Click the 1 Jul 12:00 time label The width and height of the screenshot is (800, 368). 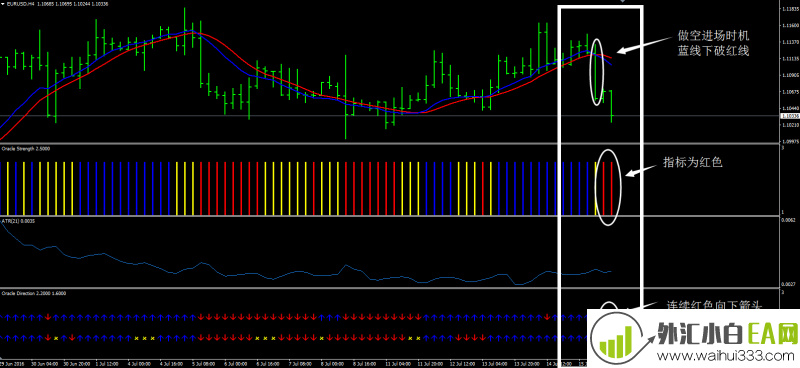107,364
